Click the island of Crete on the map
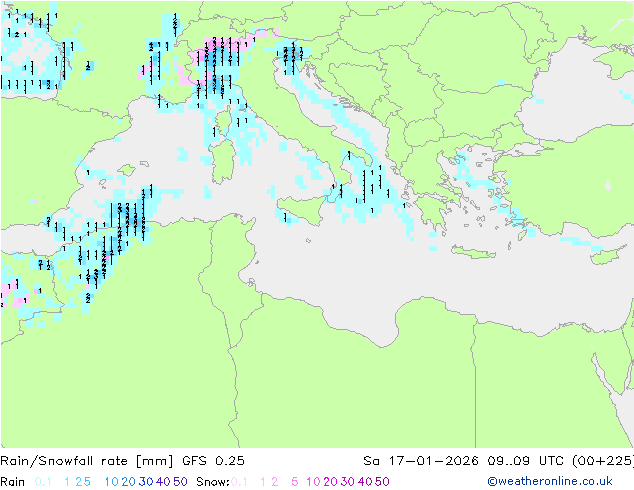634x490 pixels. coord(473,252)
